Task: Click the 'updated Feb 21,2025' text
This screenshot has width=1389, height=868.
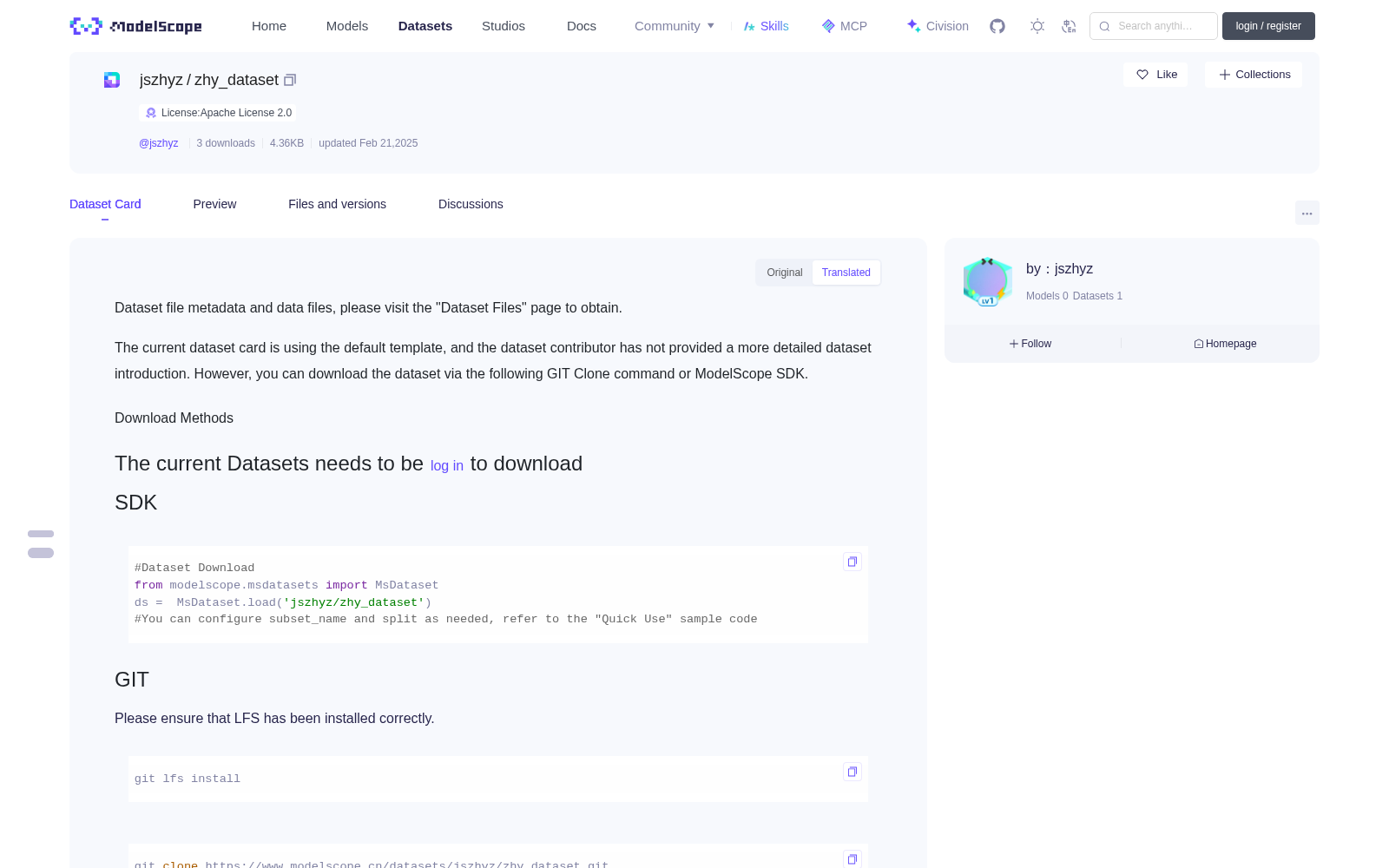Action: 368,143
